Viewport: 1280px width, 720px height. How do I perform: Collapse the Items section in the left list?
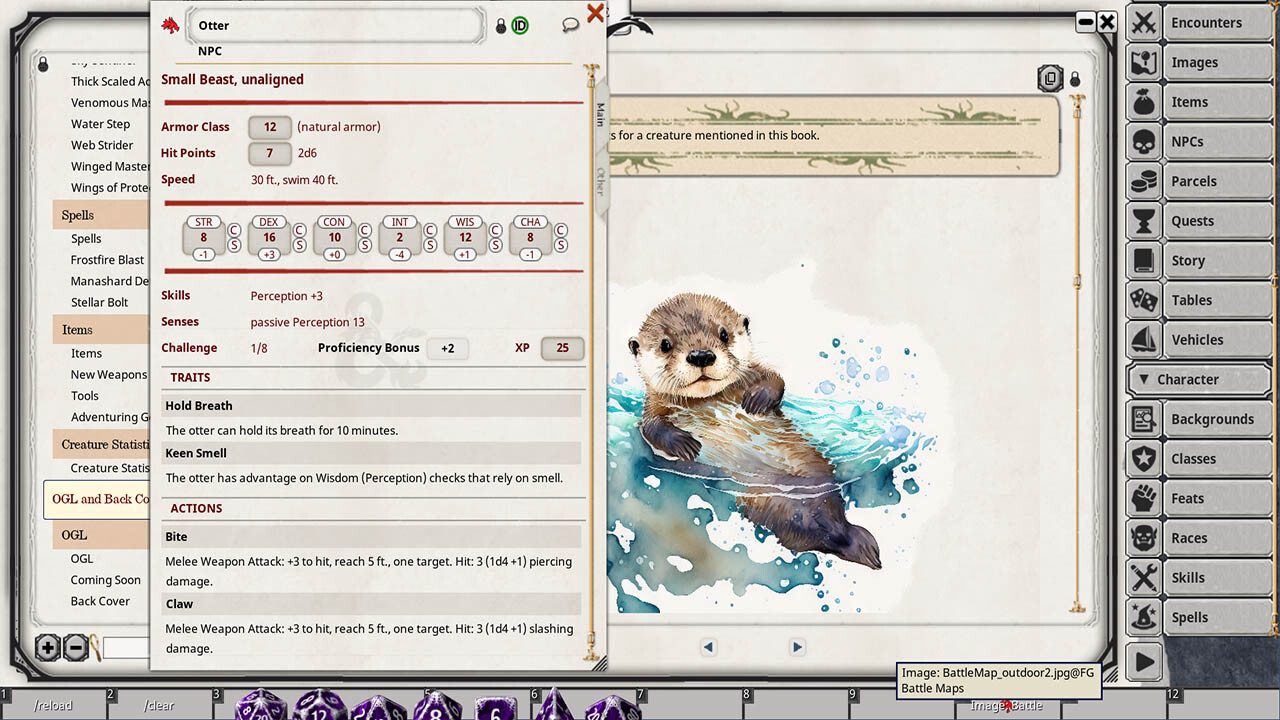[77, 329]
